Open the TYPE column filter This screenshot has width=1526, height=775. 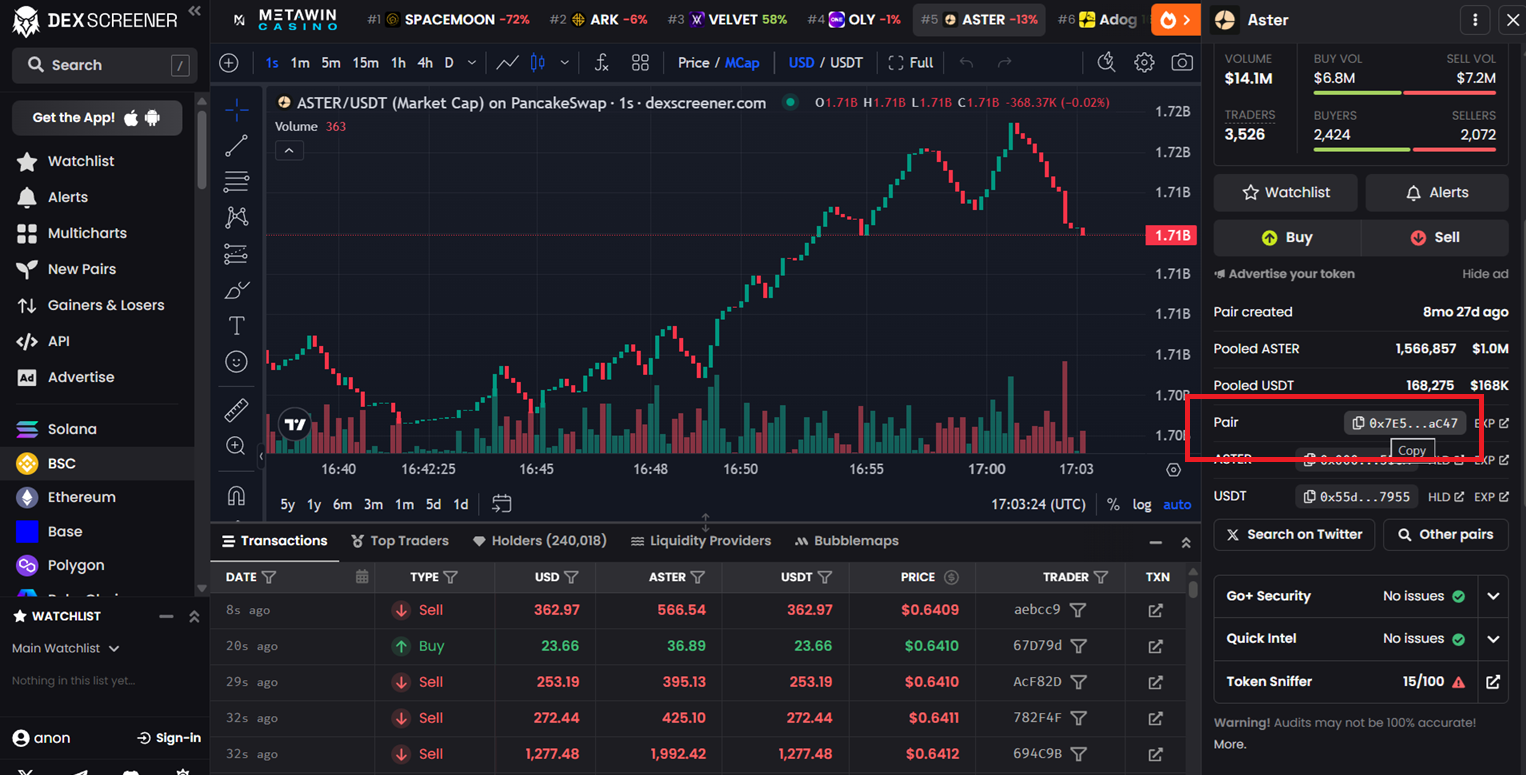coord(450,577)
